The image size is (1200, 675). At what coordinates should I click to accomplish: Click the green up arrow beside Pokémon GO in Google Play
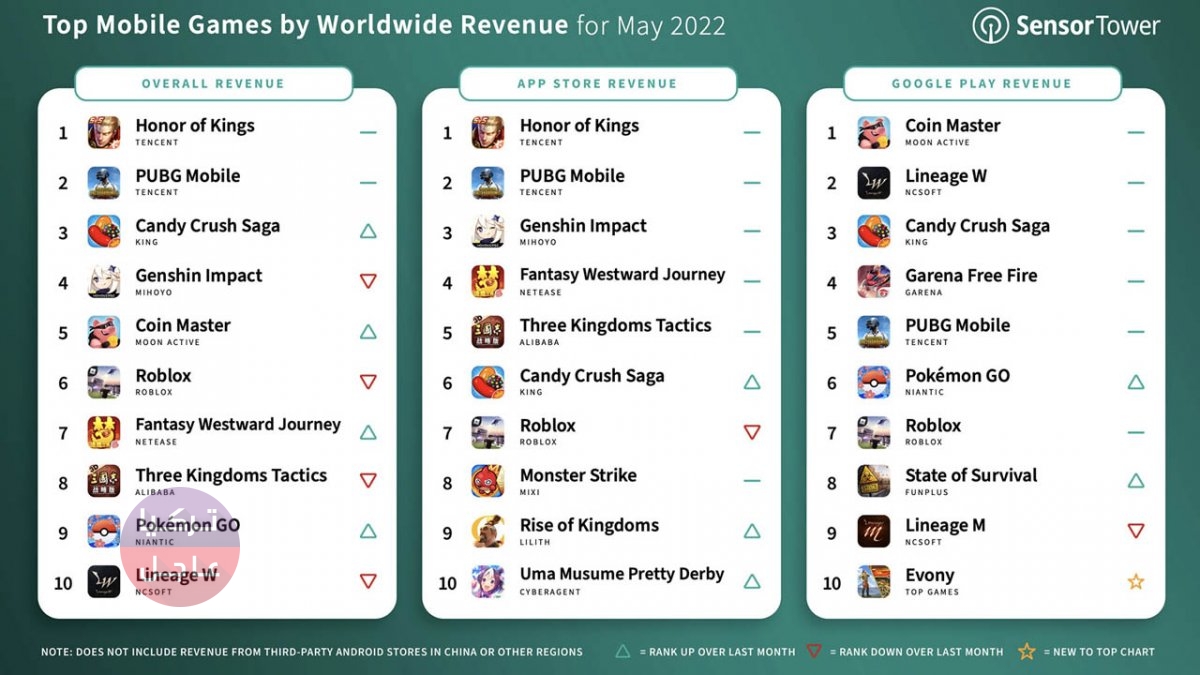1135,382
